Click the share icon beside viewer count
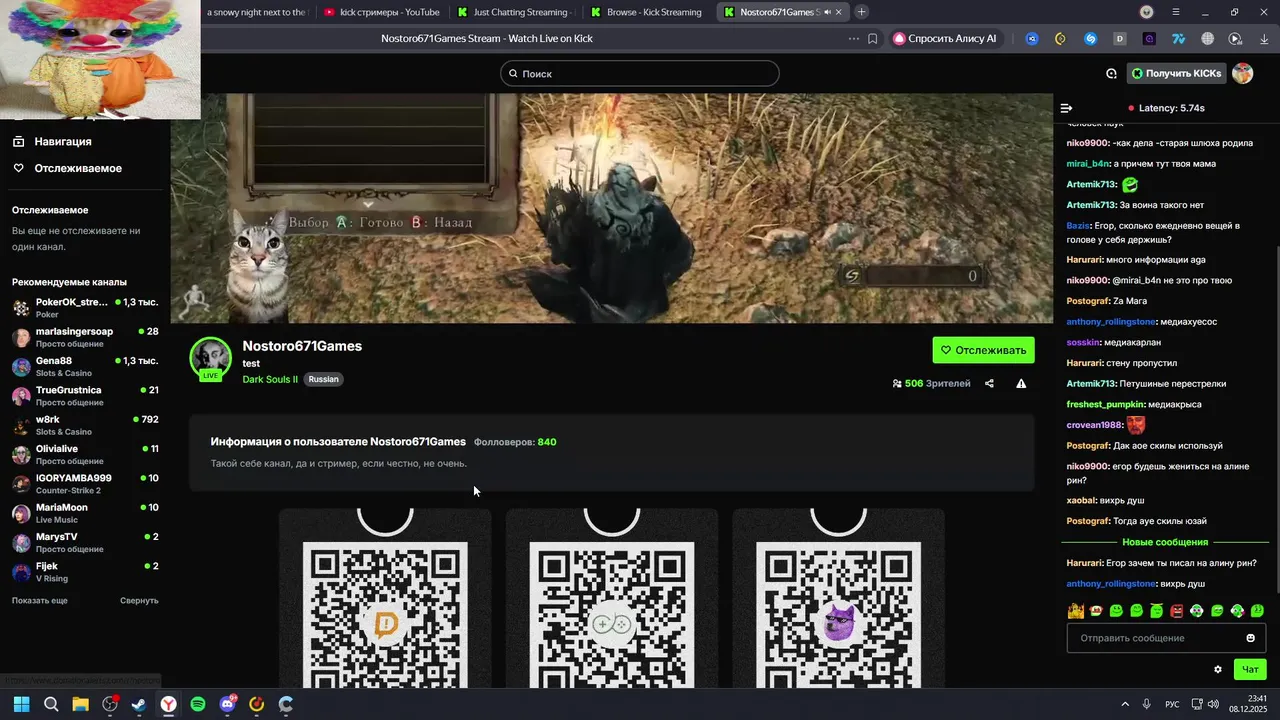Viewport: 1280px width, 720px height. (989, 383)
